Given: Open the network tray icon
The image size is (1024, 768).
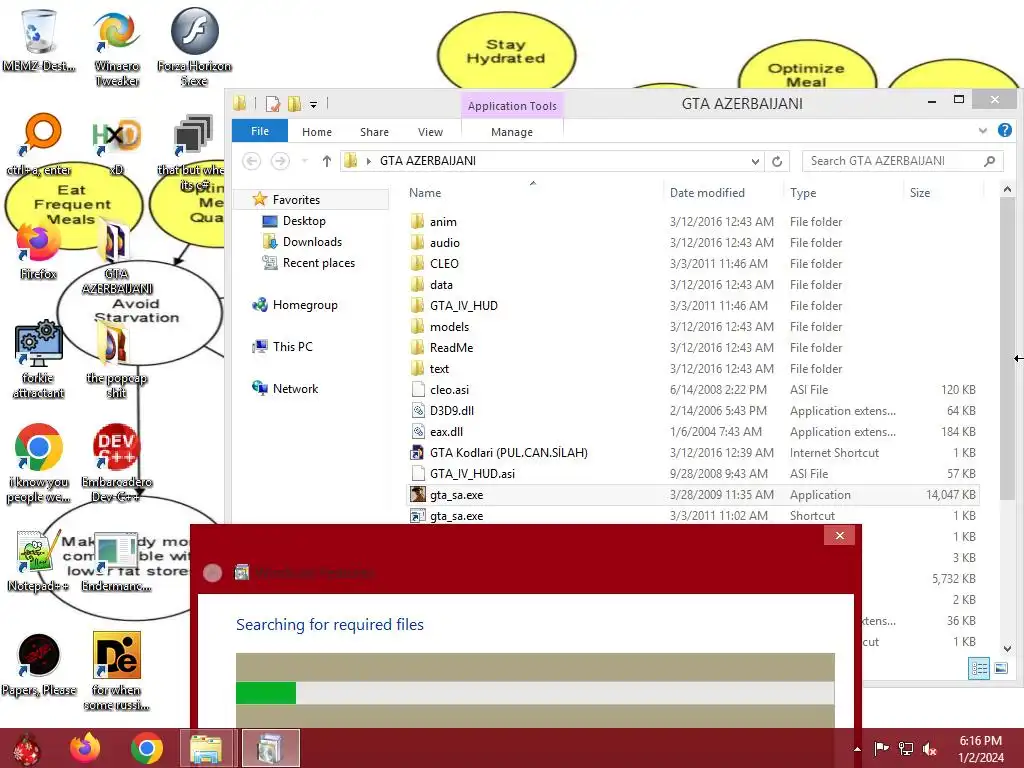Looking at the screenshot, I should point(906,749).
